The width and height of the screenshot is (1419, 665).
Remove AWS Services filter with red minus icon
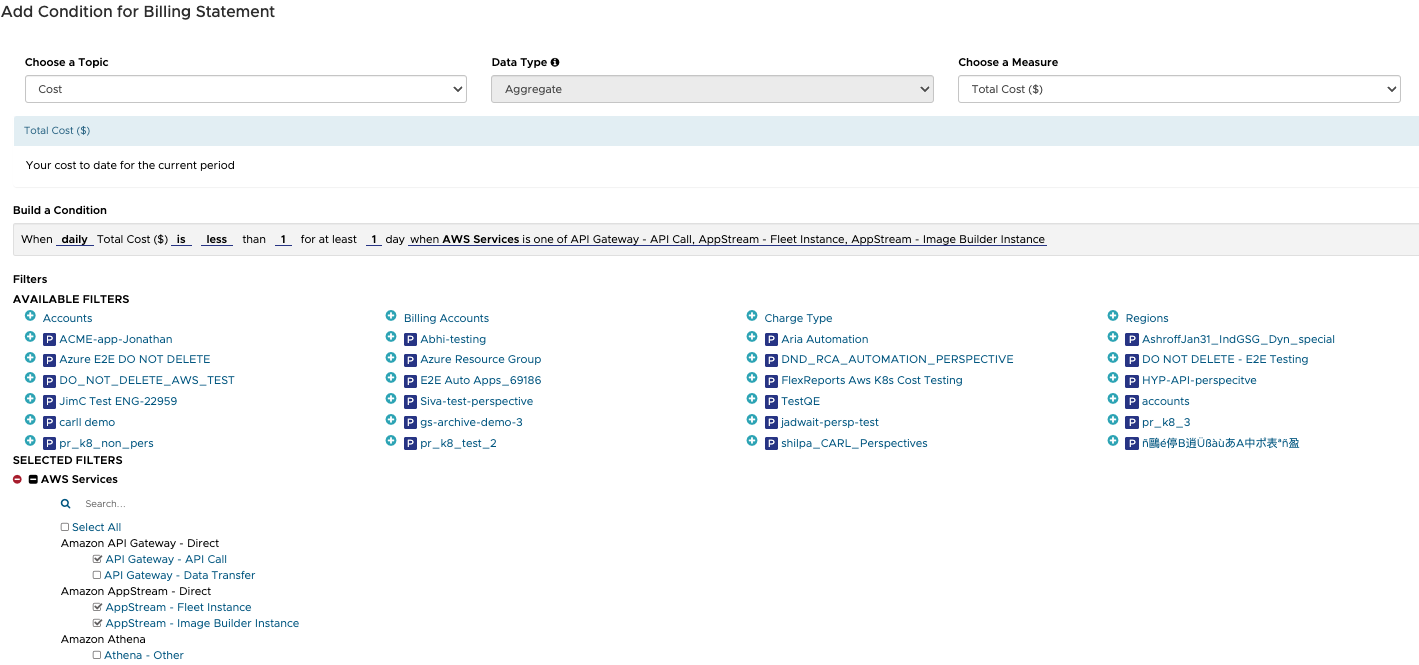(x=17, y=480)
